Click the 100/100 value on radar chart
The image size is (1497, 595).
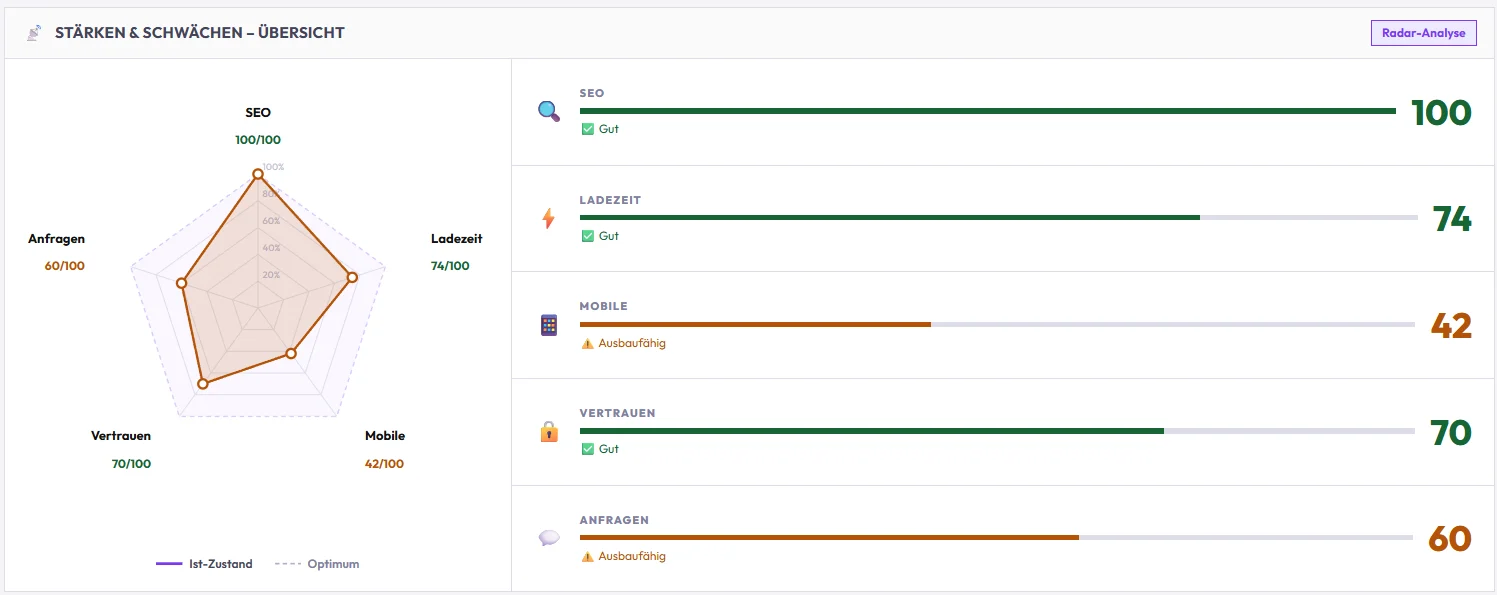click(x=258, y=140)
